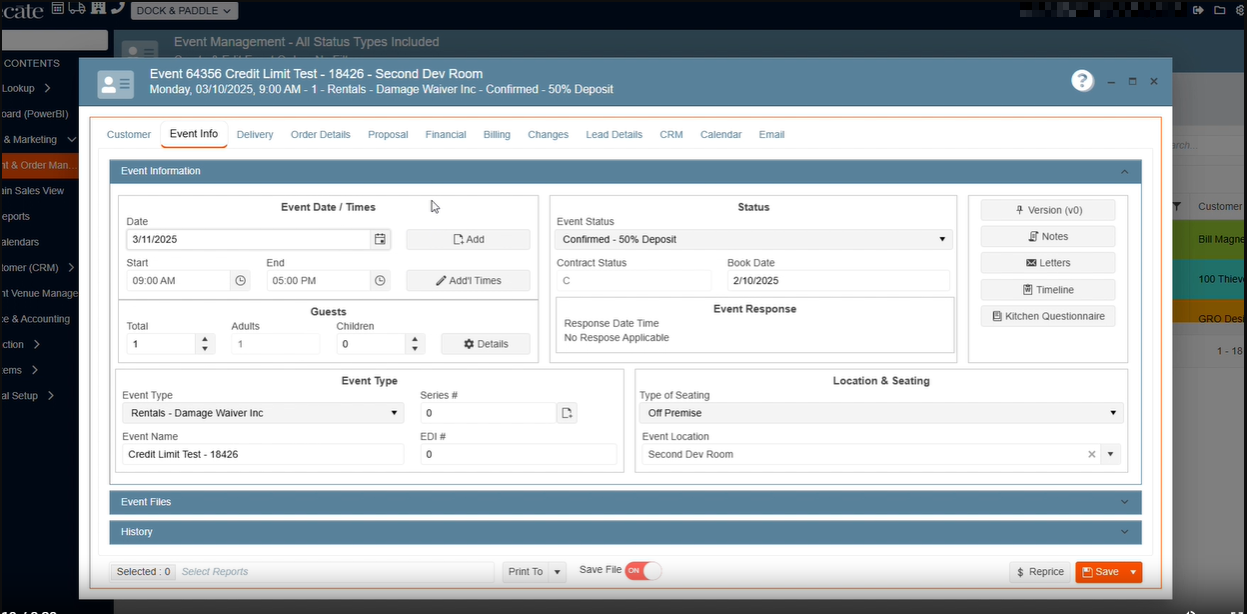Switch to the Order Details tab
1247x614 pixels.
[320, 135]
